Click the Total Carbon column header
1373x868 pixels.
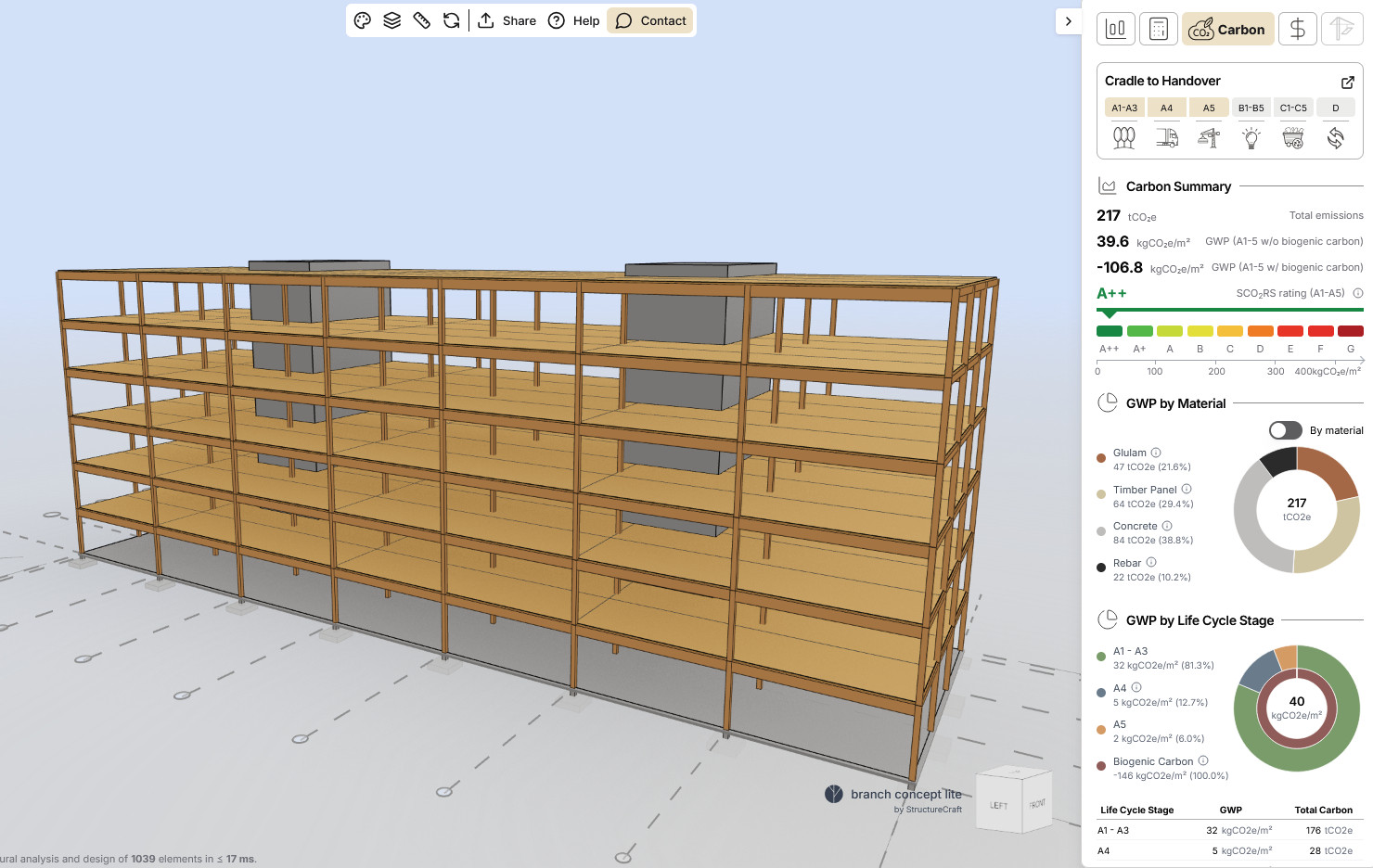point(1324,810)
